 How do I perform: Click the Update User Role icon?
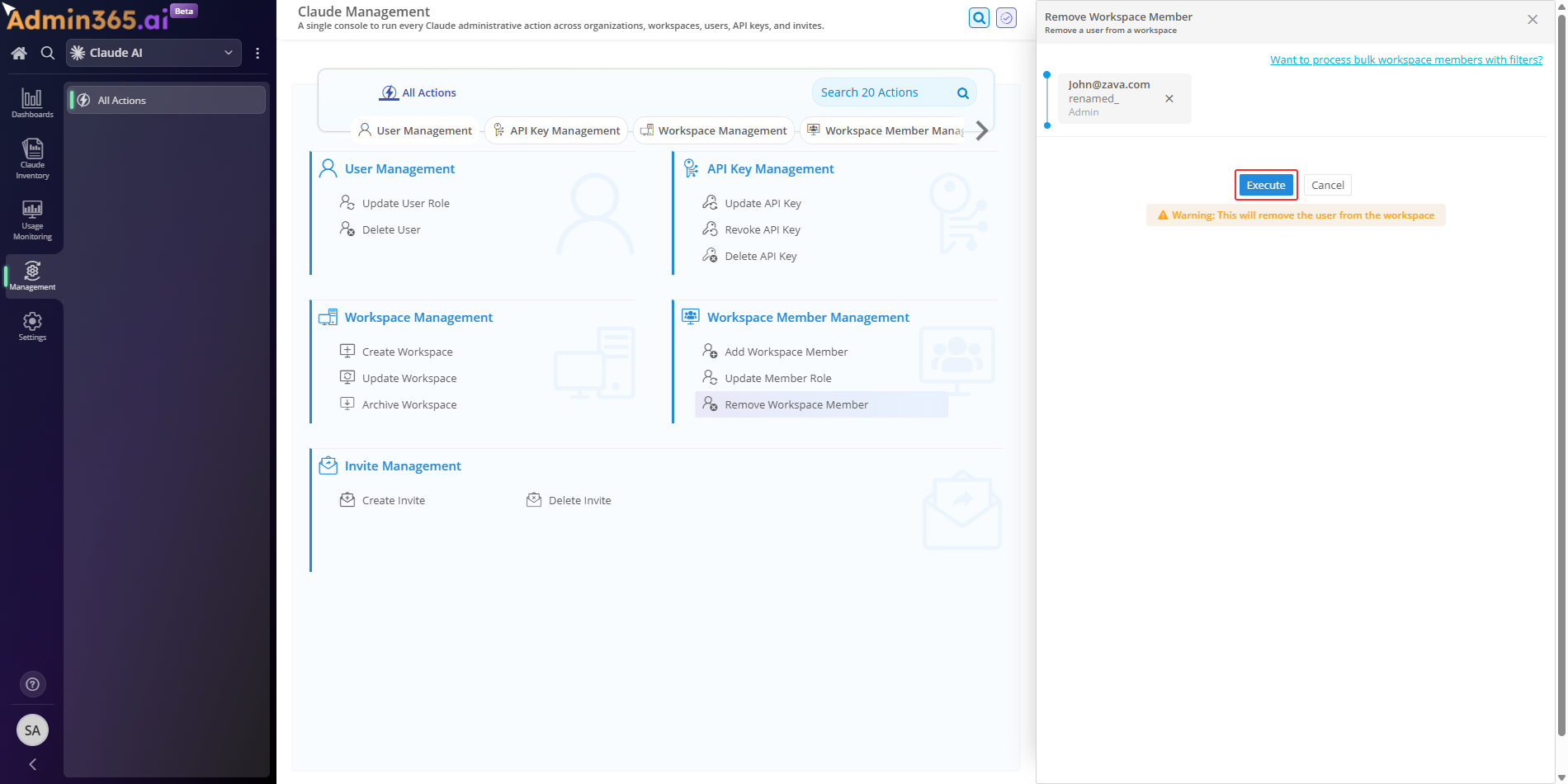coord(347,202)
